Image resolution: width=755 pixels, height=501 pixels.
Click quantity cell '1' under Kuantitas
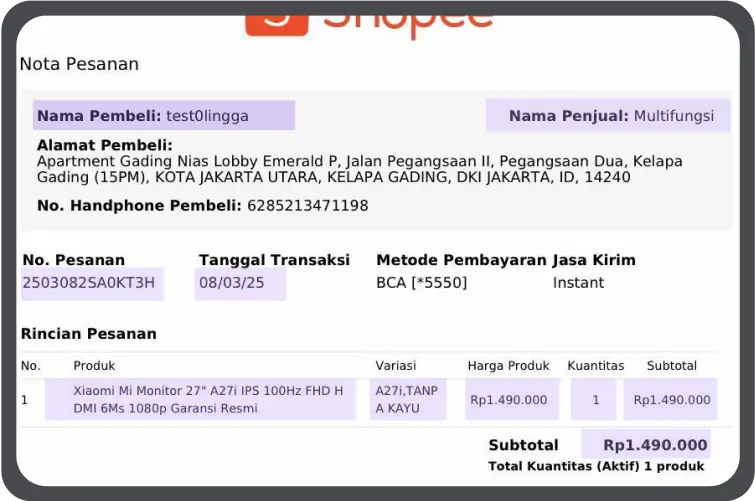[x=596, y=400]
